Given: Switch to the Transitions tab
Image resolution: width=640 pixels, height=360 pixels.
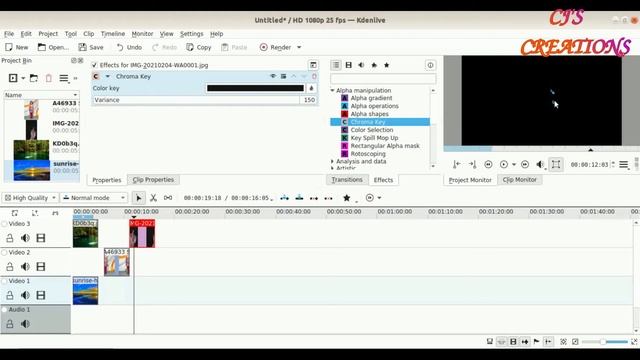Looking at the screenshot, I should [347, 180].
